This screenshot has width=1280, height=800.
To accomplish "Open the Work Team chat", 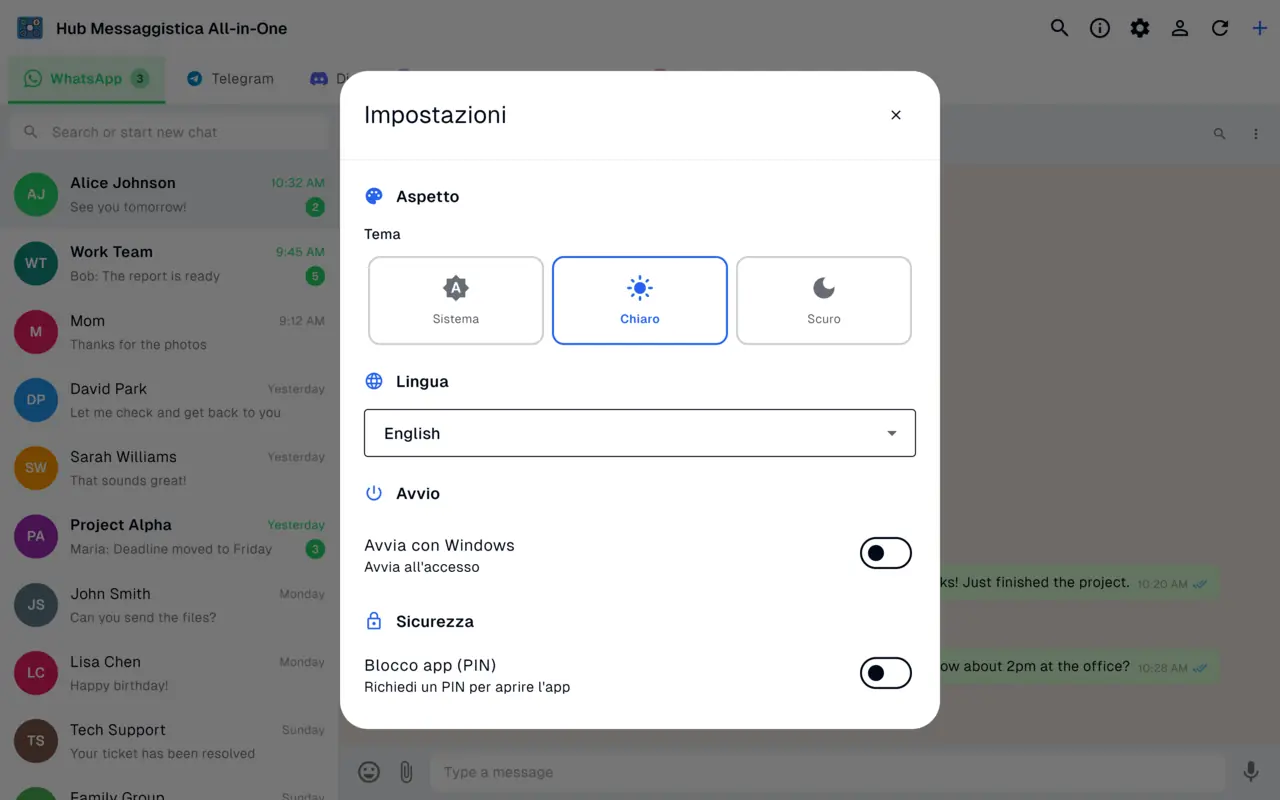I will tap(169, 264).
